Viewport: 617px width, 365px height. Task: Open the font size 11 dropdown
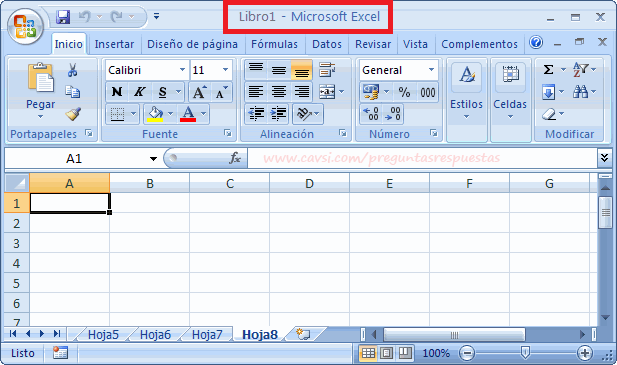[225, 70]
